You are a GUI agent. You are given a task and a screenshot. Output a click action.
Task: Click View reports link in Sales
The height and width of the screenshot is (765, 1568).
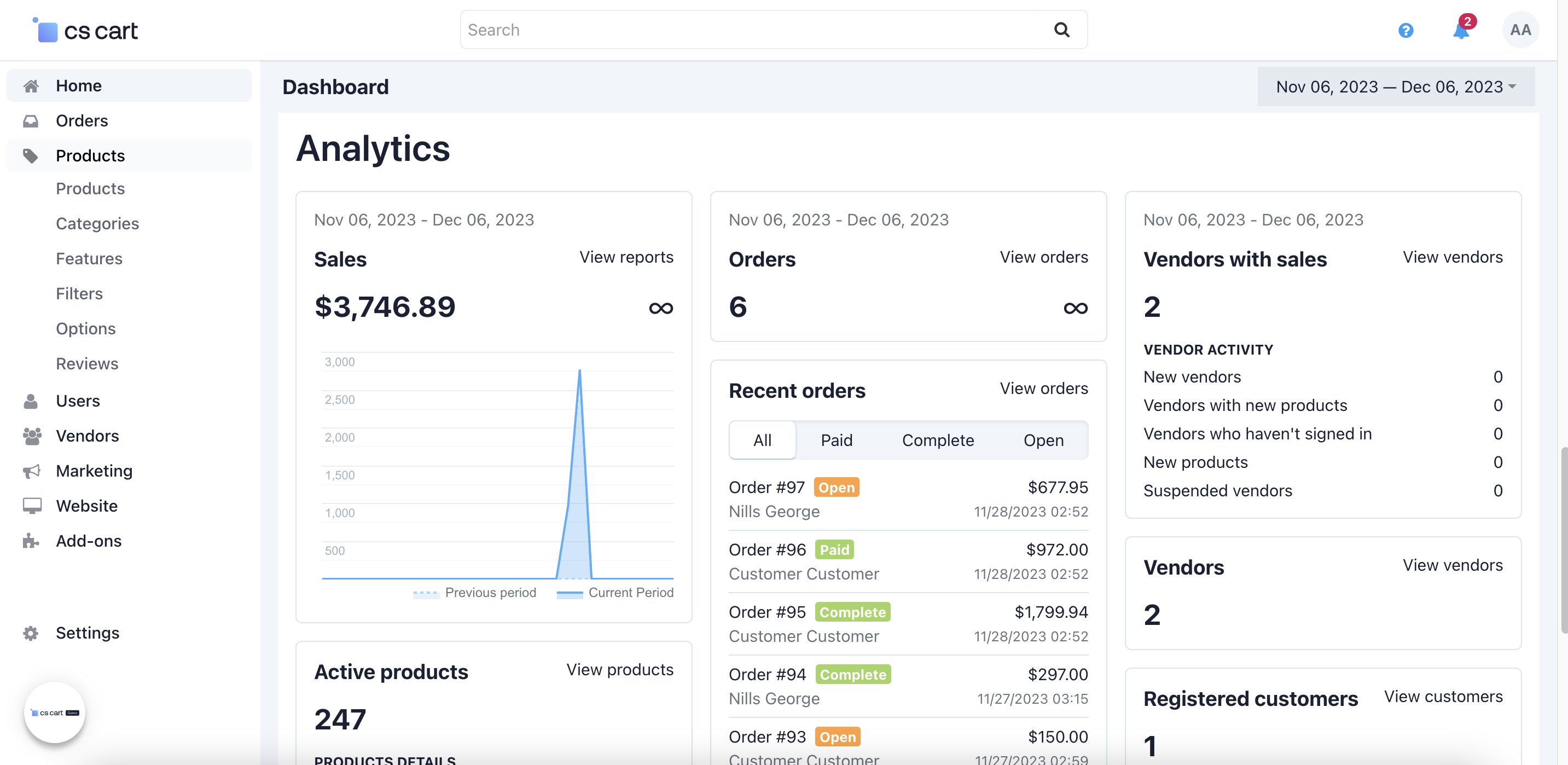[x=626, y=257]
